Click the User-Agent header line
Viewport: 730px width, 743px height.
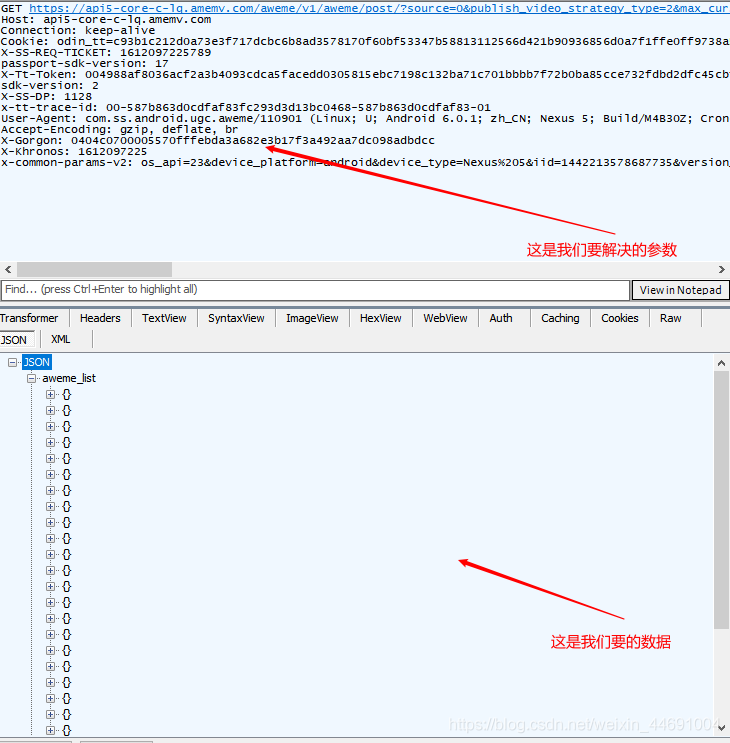(365, 118)
